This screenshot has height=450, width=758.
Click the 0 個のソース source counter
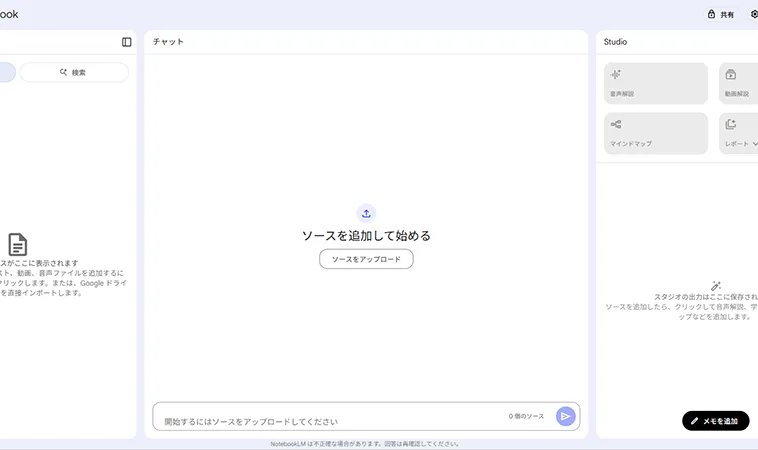526,416
